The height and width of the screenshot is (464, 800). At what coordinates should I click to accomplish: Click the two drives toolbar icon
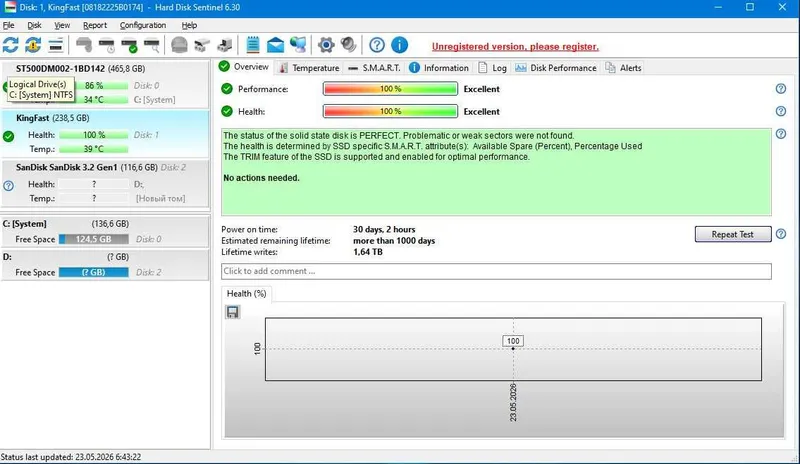click(202, 45)
